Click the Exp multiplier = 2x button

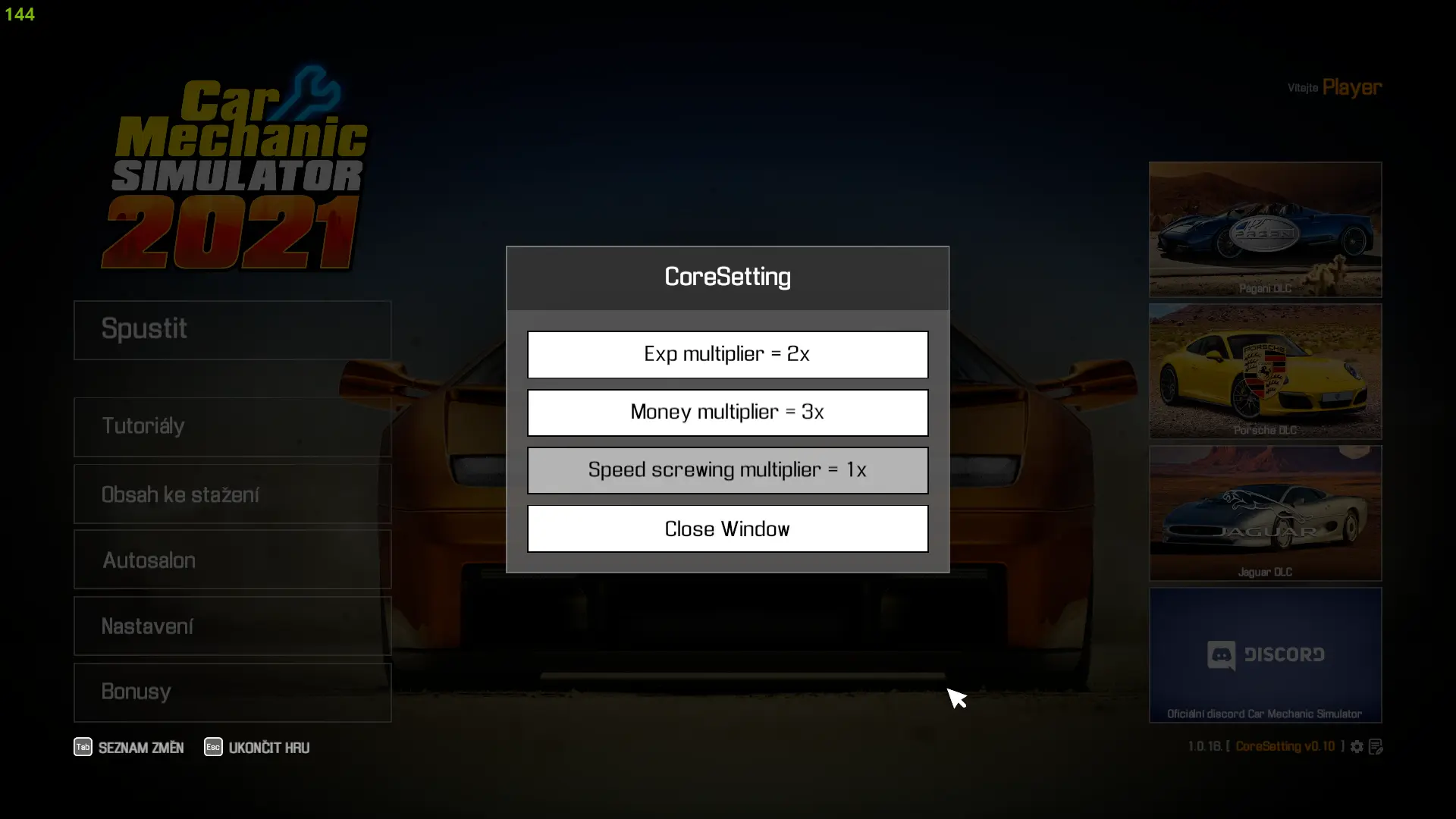(727, 353)
